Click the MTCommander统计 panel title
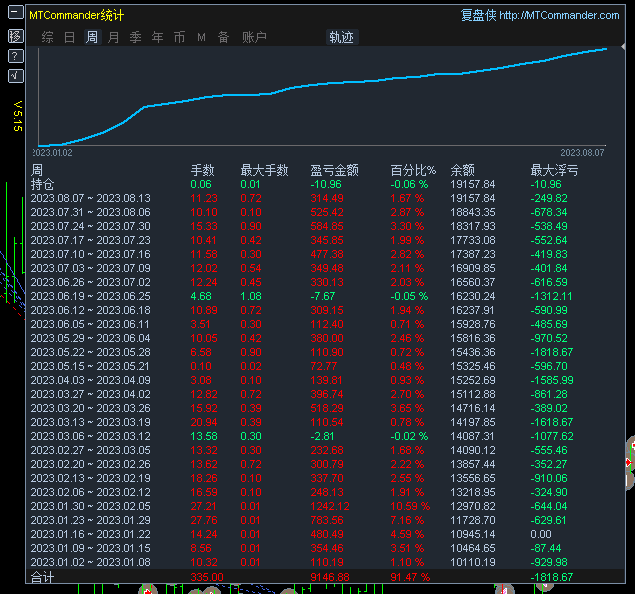The width and height of the screenshot is (635, 594). (x=77, y=15)
